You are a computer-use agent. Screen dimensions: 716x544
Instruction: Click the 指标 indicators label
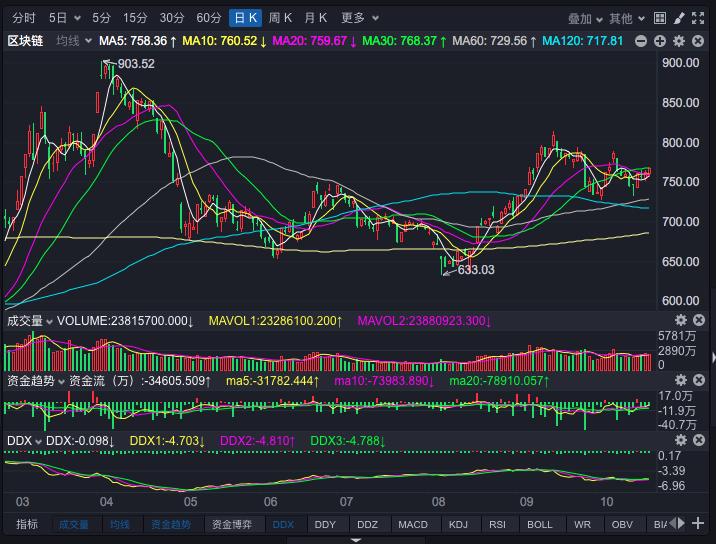point(27,524)
